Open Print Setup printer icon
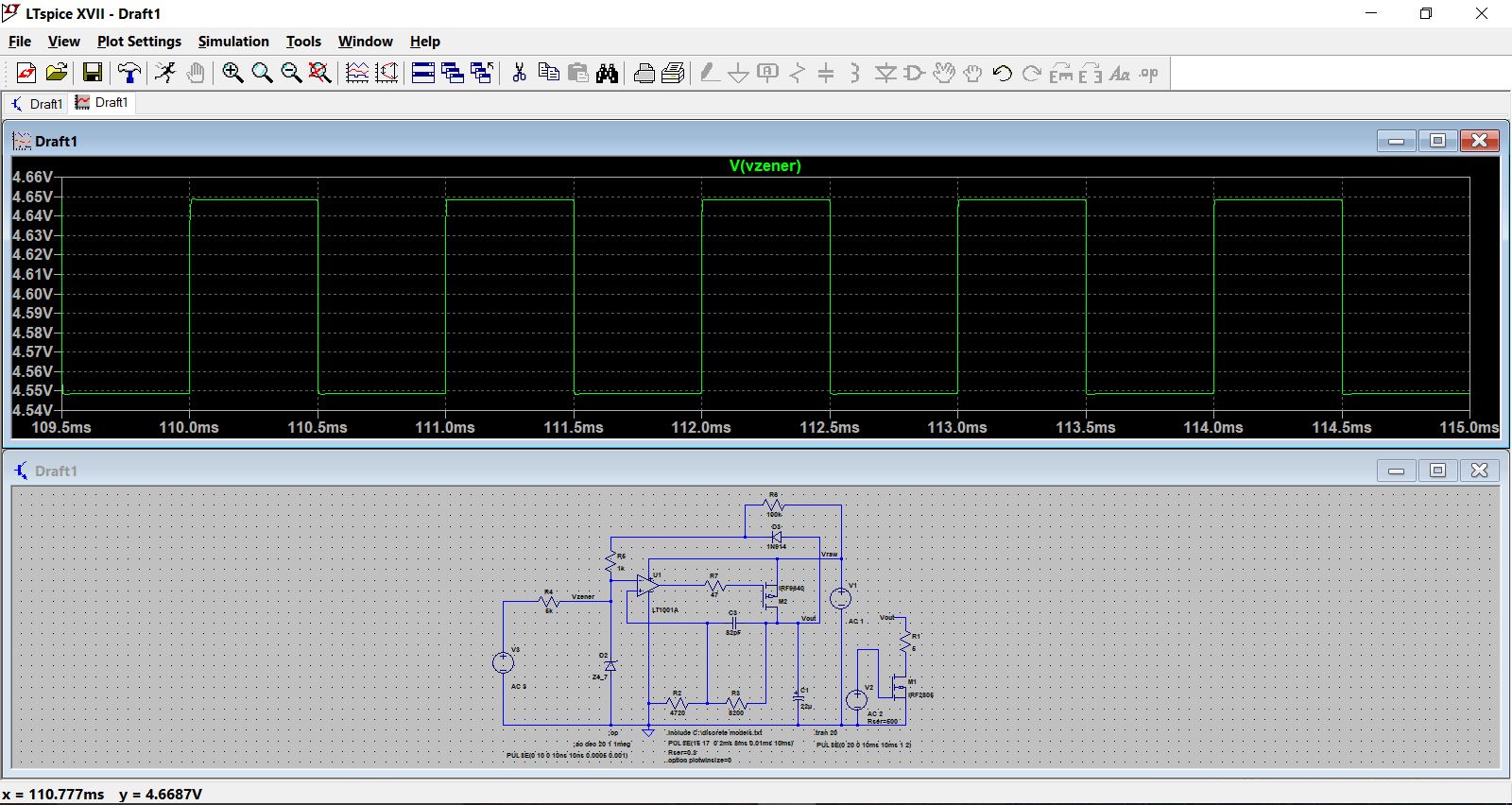This screenshot has width=1512, height=805. click(644, 73)
